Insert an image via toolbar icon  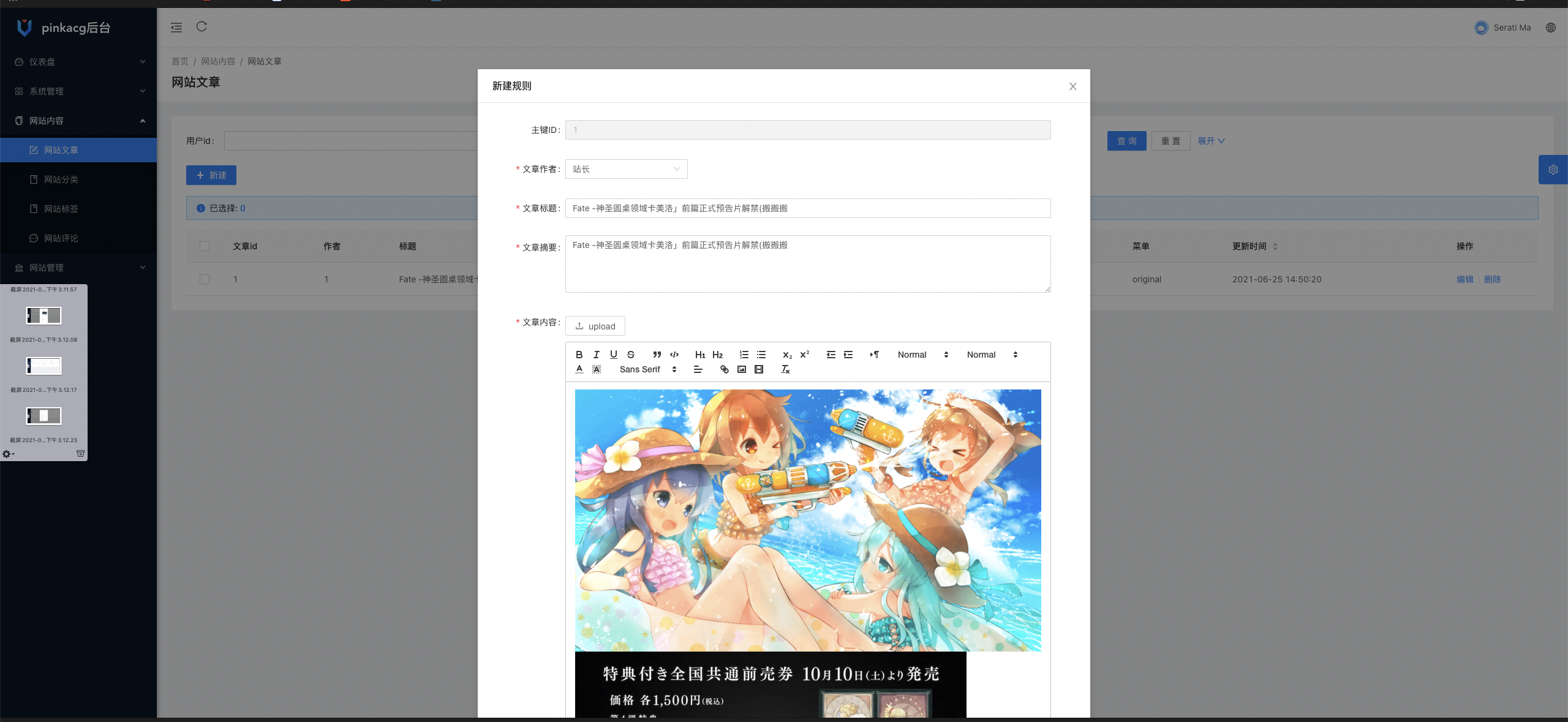742,369
